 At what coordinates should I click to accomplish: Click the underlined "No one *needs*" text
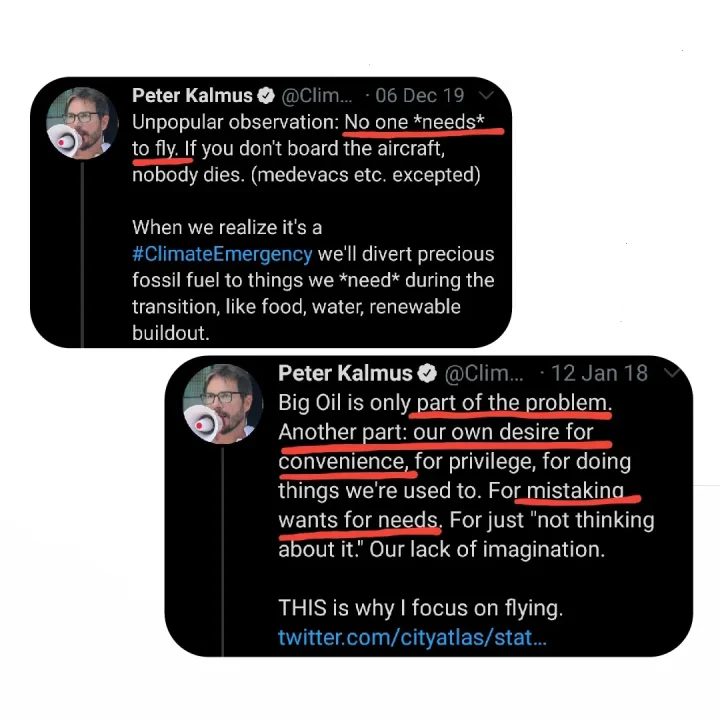coord(422,123)
